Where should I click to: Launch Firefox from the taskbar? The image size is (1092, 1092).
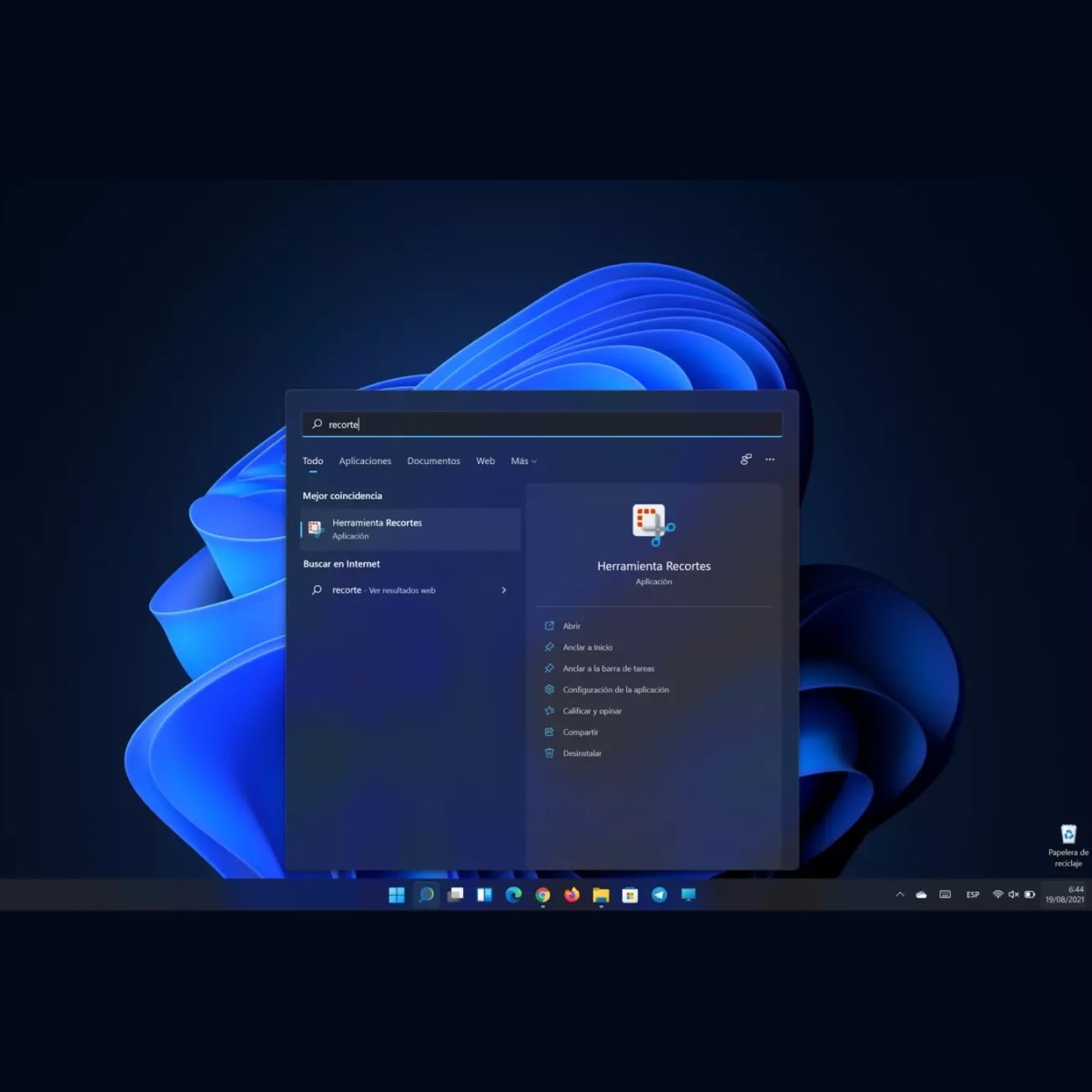[571, 895]
